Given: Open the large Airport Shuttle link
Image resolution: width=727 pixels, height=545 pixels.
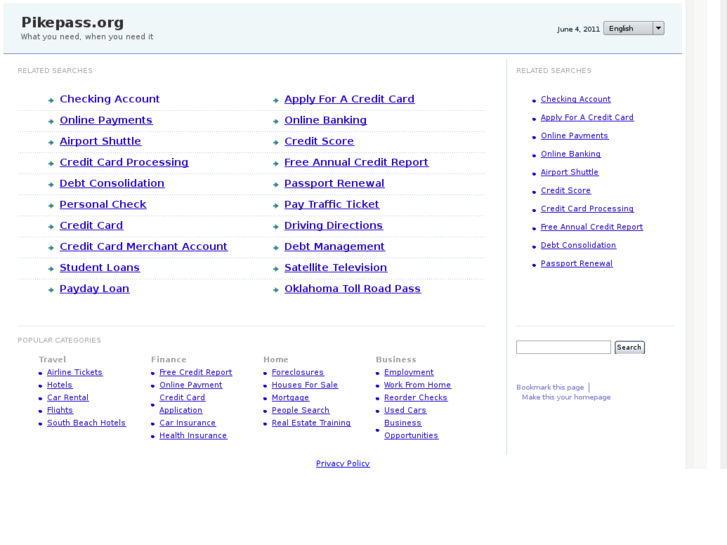Looking at the screenshot, I should click(100, 141).
